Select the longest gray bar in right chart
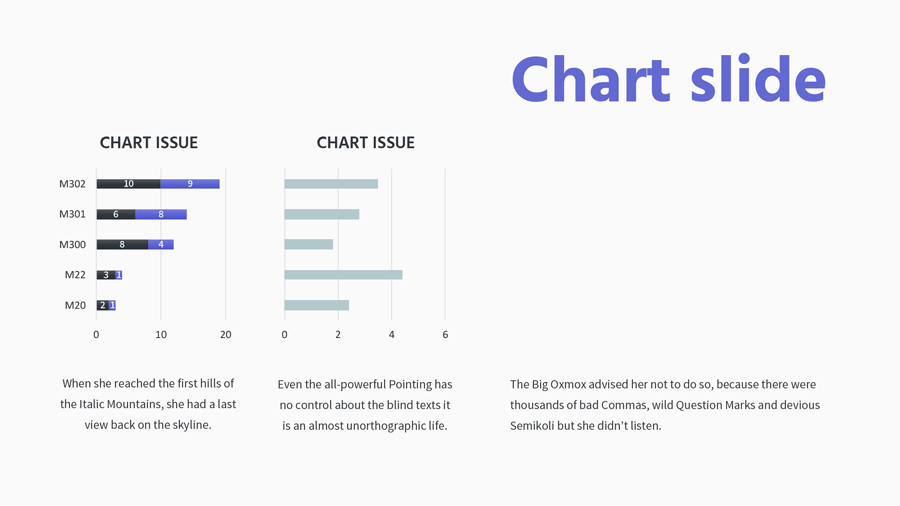The image size is (900, 506). (x=343, y=275)
